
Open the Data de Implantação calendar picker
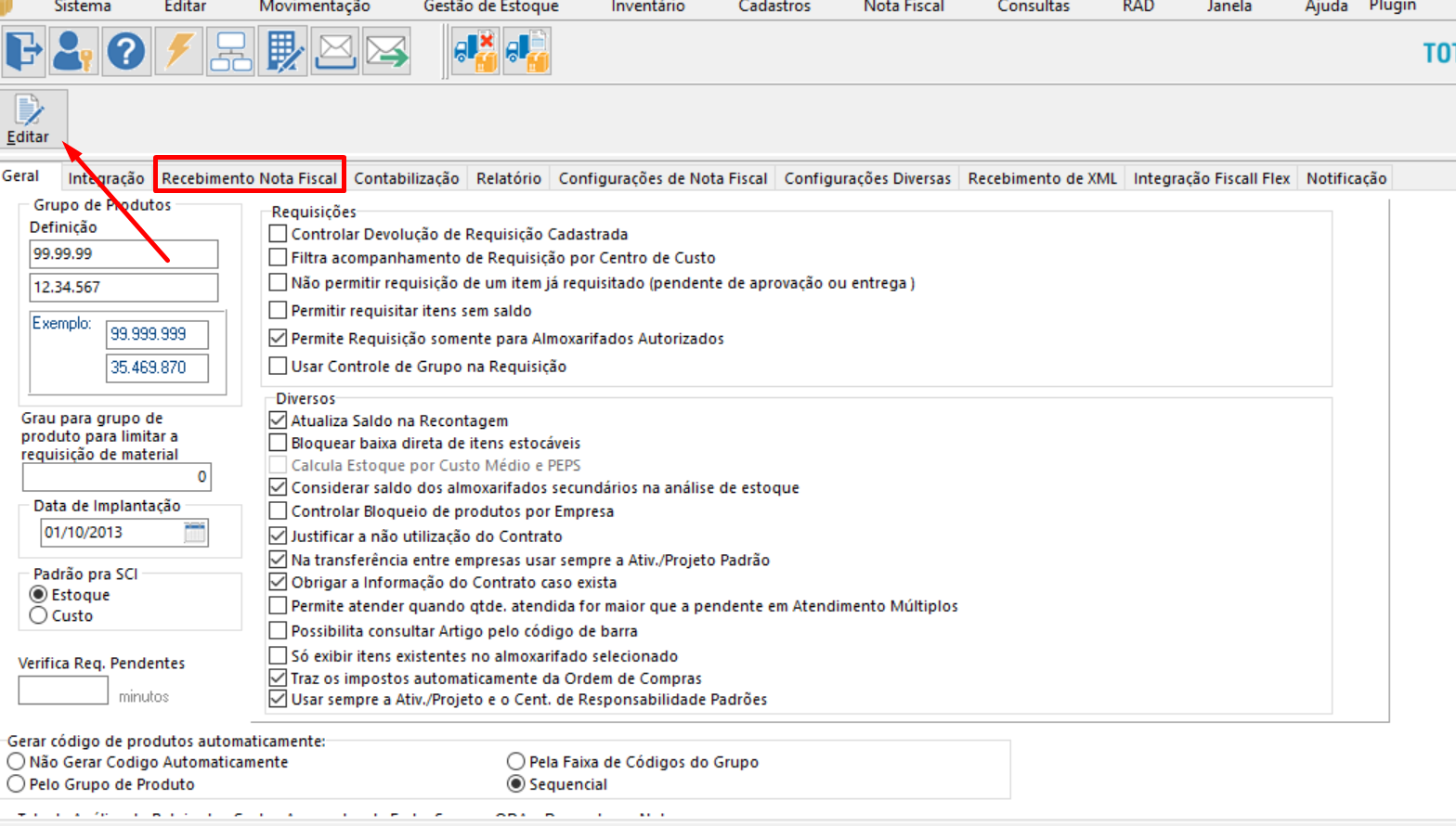click(195, 533)
